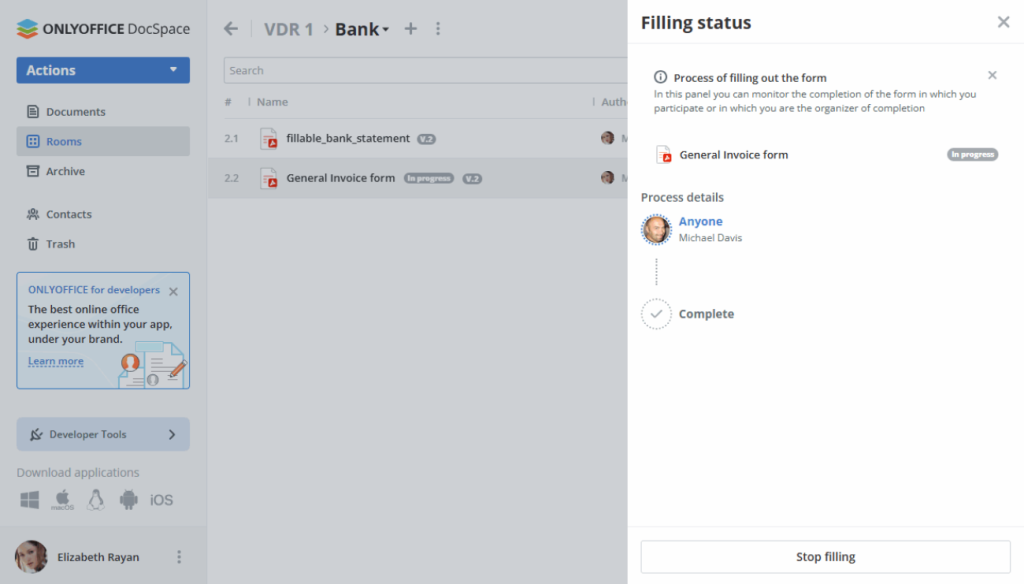
Task: Open the Learn more link
Action: coord(56,361)
